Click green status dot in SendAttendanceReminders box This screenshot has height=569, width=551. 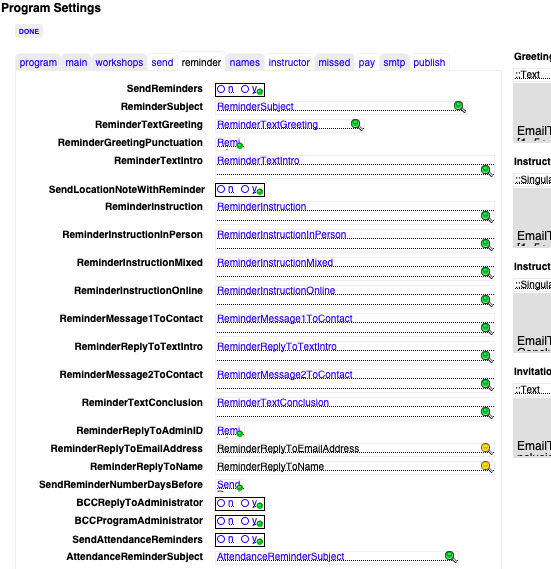(260, 542)
